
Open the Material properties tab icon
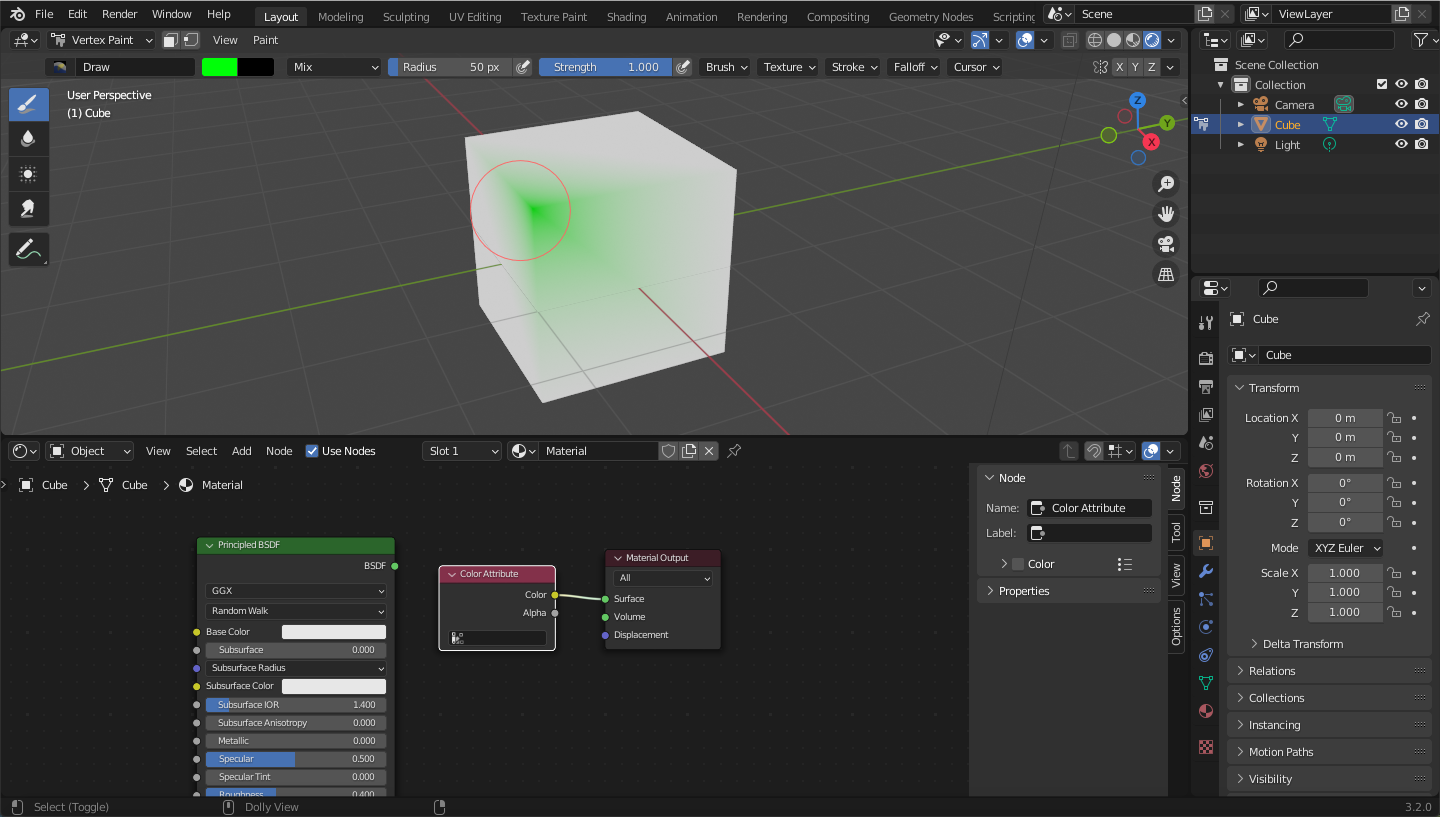(x=1206, y=711)
